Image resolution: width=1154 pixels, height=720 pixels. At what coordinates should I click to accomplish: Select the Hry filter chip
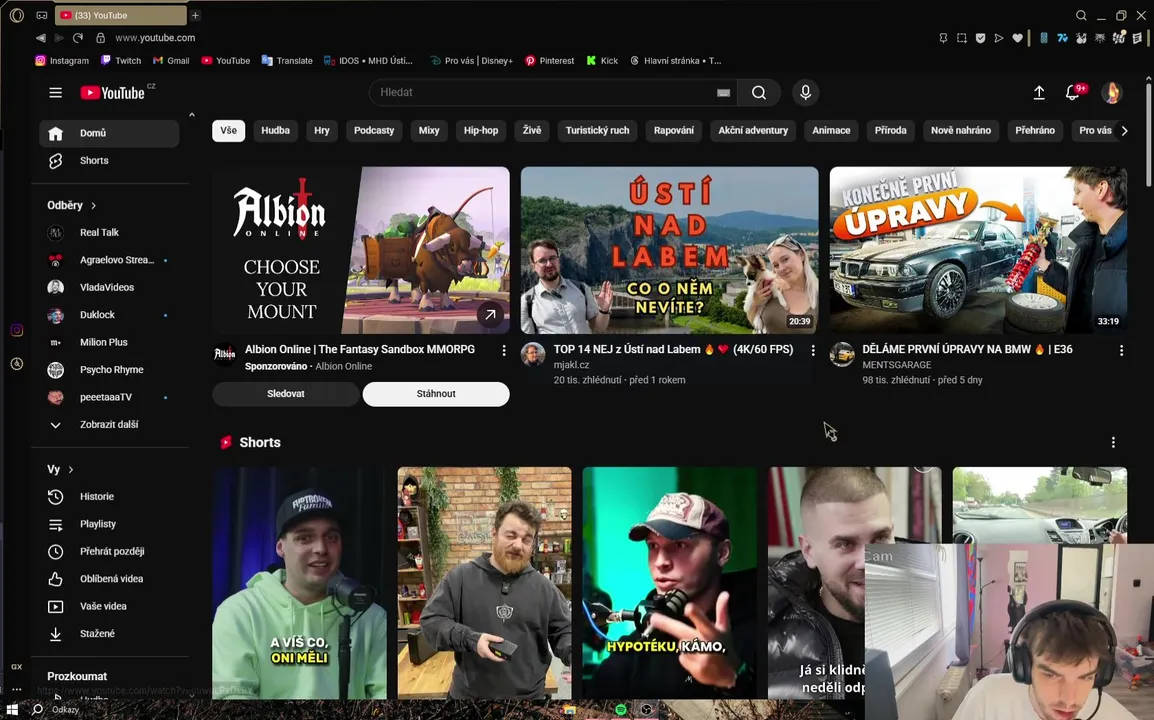[x=322, y=130]
